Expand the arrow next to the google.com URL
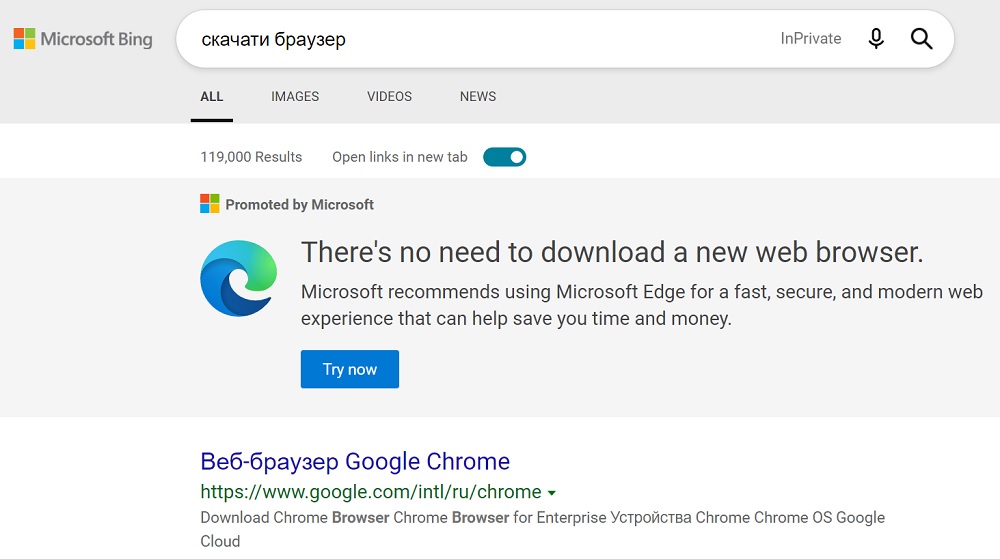The width and height of the screenshot is (1000, 559). (552, 493)
